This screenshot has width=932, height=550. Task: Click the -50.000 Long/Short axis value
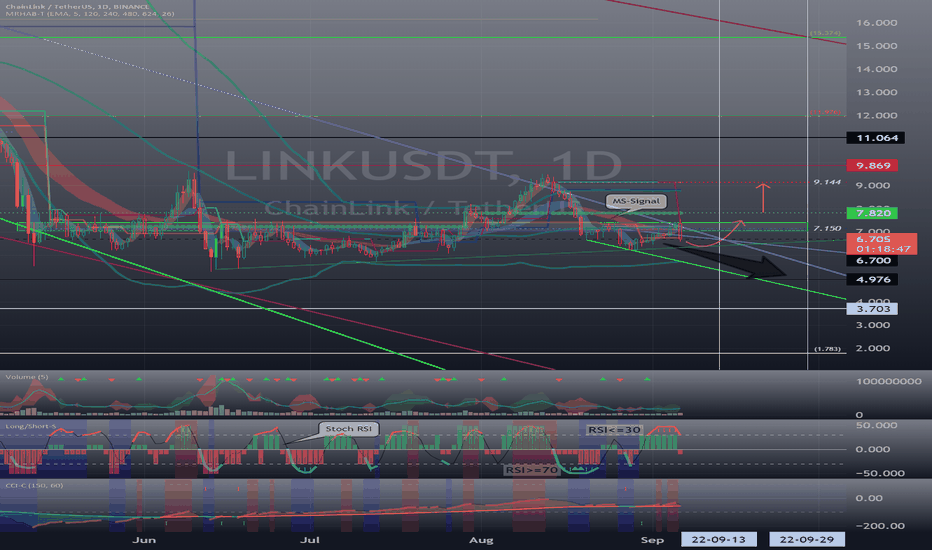[x=880, y=473]
